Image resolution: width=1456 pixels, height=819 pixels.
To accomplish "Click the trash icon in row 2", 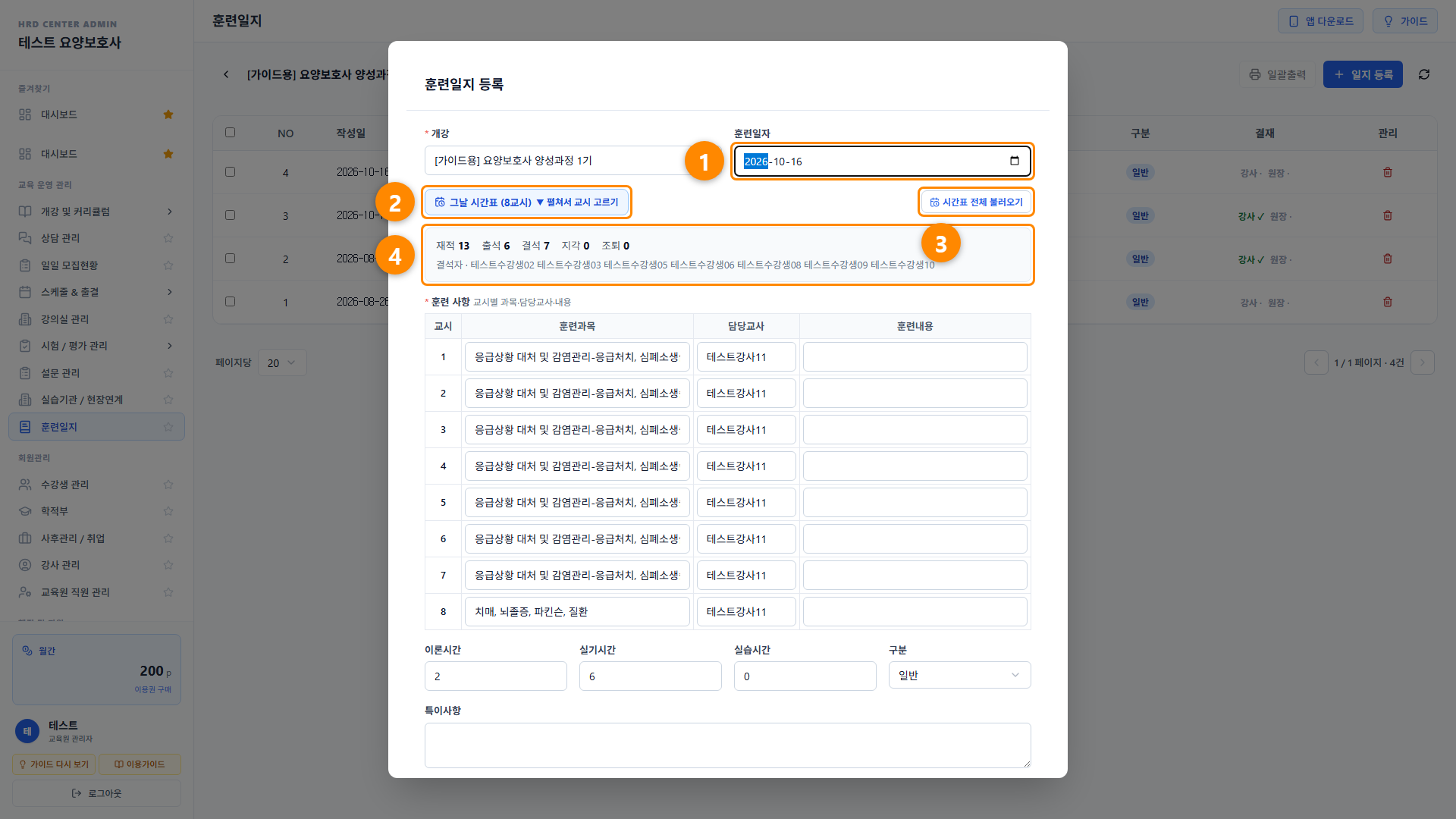I will tap(1388, 259).
